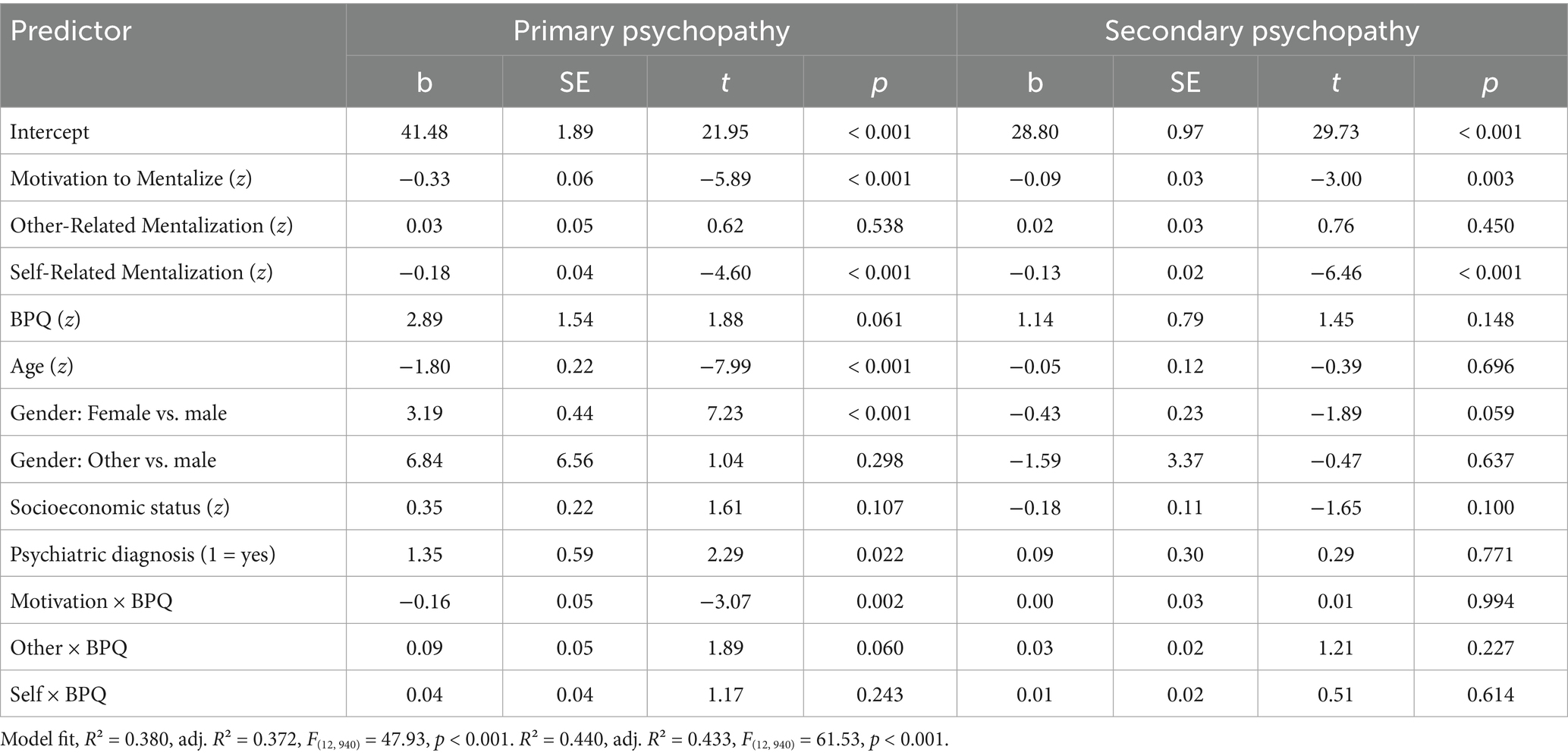The image size is (1568, 756).
Task: Select the Intercept row label
Action: [49, 132]
